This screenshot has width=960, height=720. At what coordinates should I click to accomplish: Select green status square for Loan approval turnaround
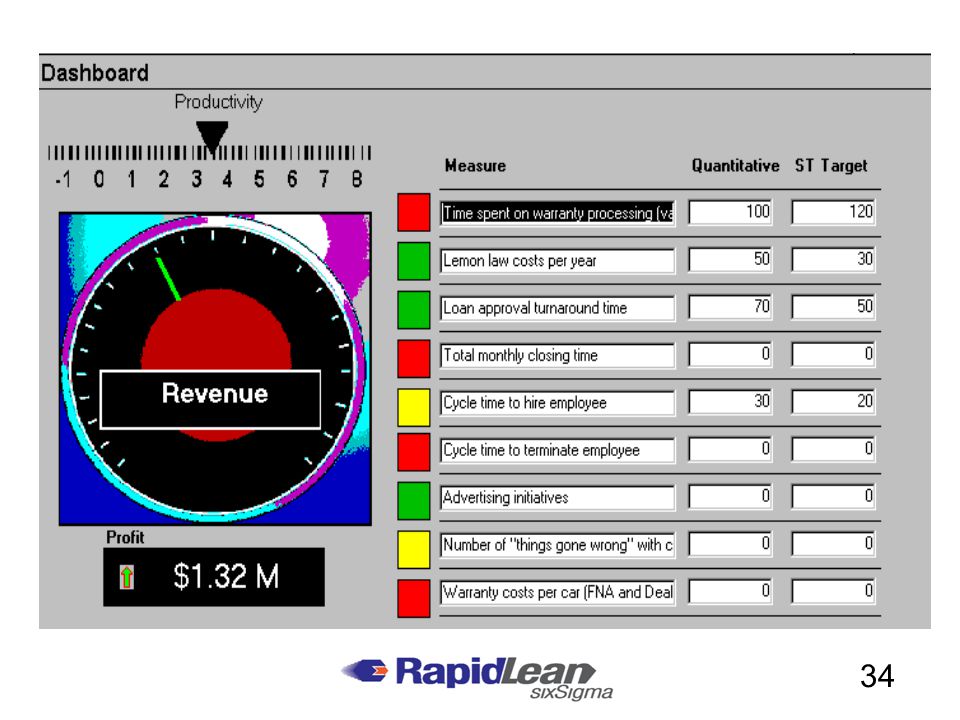tap(413, 309)
